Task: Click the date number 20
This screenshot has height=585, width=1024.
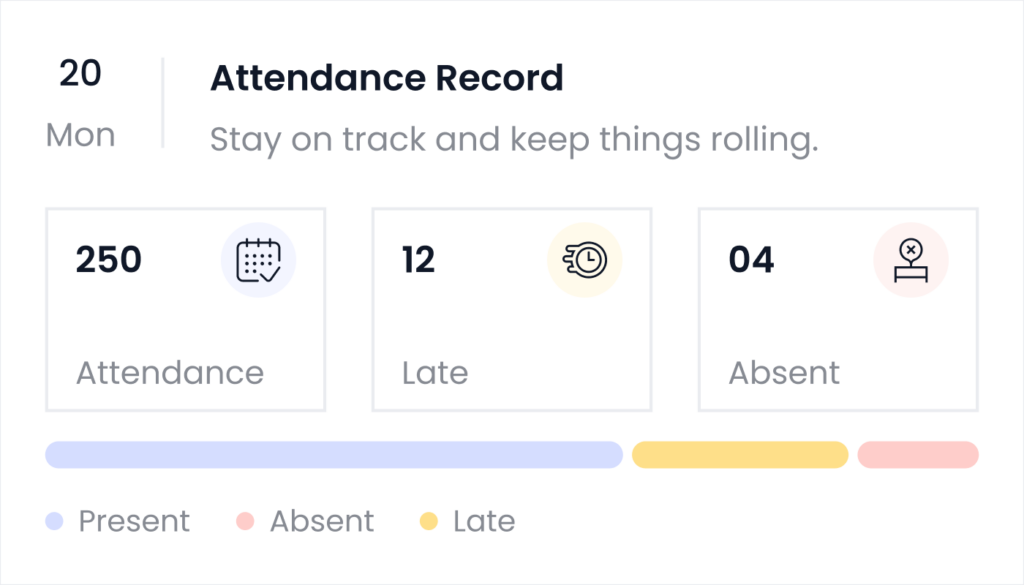Action: pyautogui.click(x=80, y=74)
